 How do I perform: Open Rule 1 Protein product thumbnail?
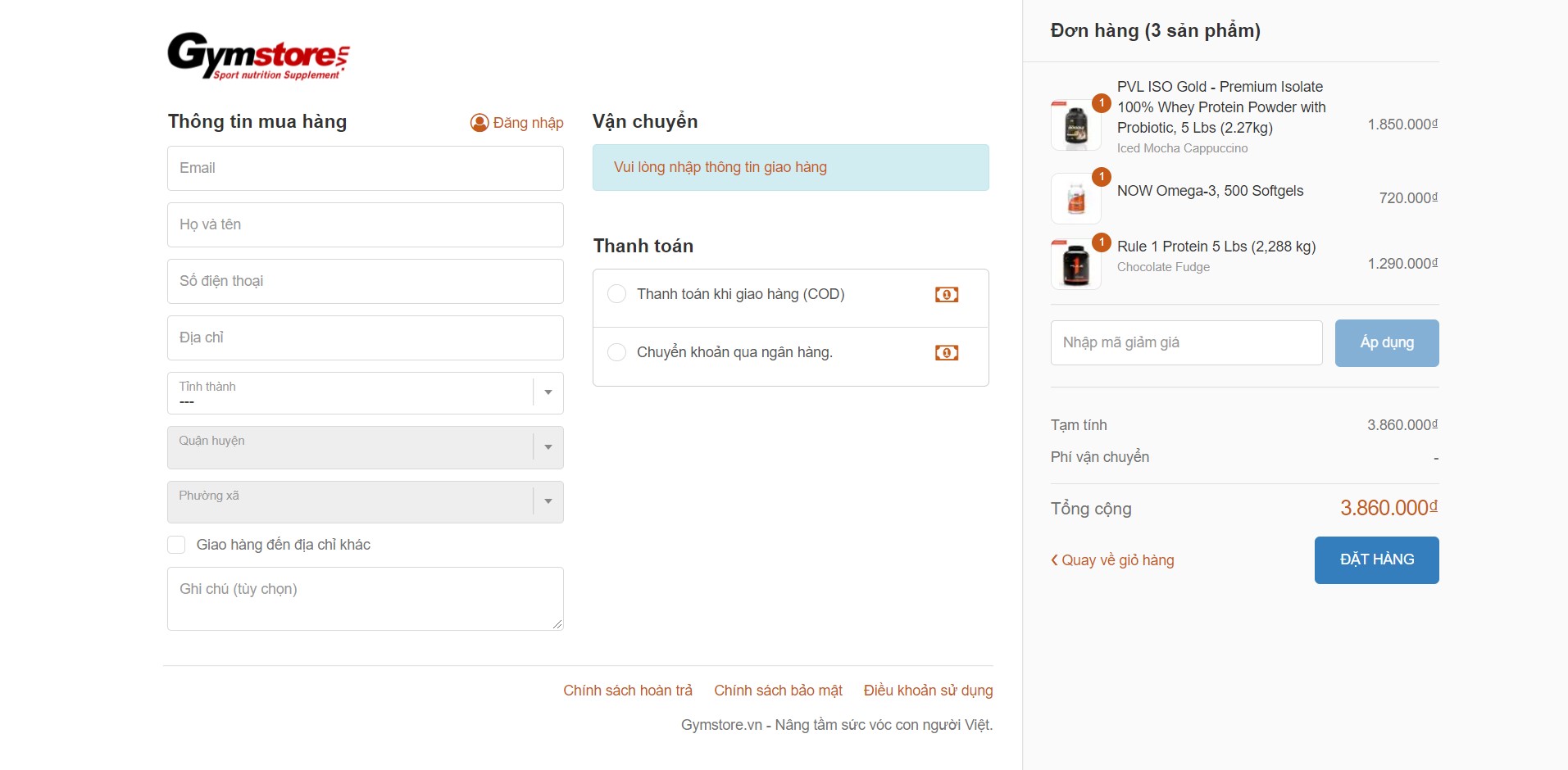[1076, 264]
